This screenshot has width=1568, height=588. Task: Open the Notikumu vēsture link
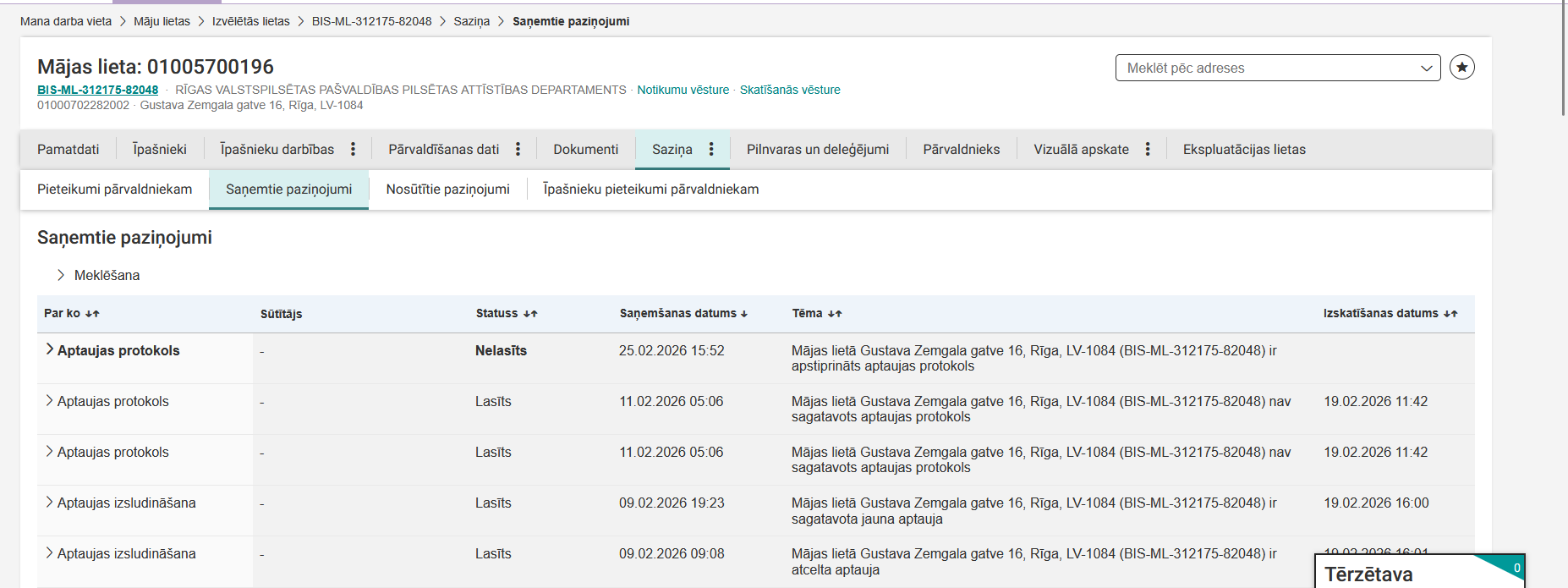click(683, 90)
